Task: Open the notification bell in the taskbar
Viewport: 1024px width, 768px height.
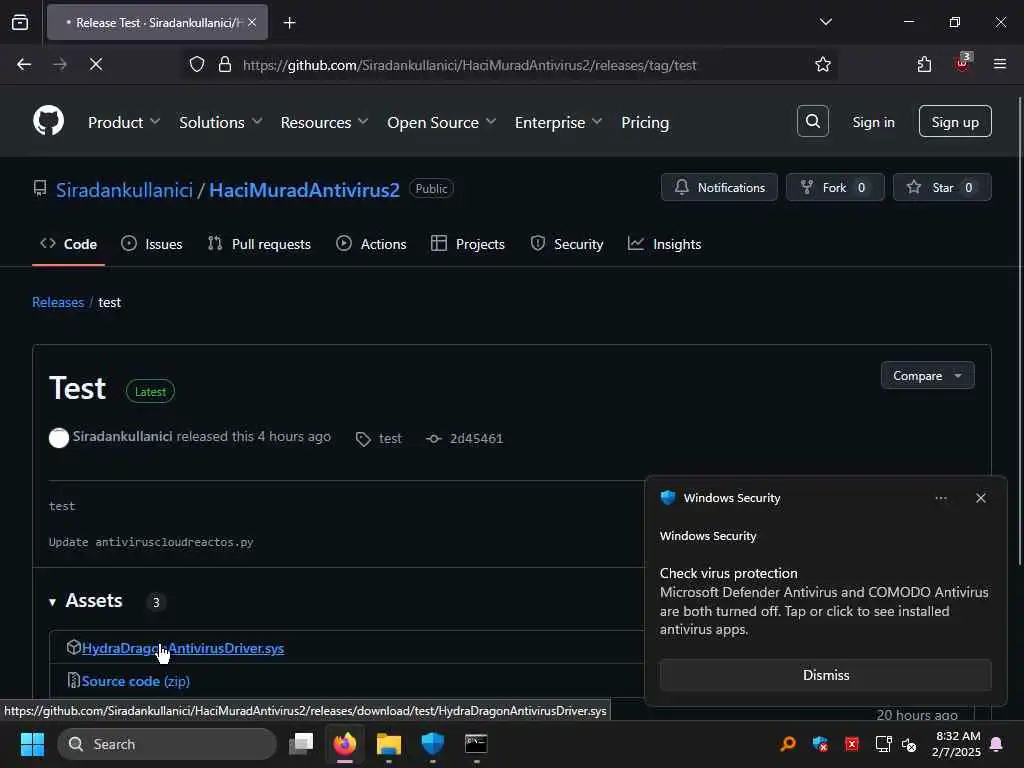Action: coord(997,744)
